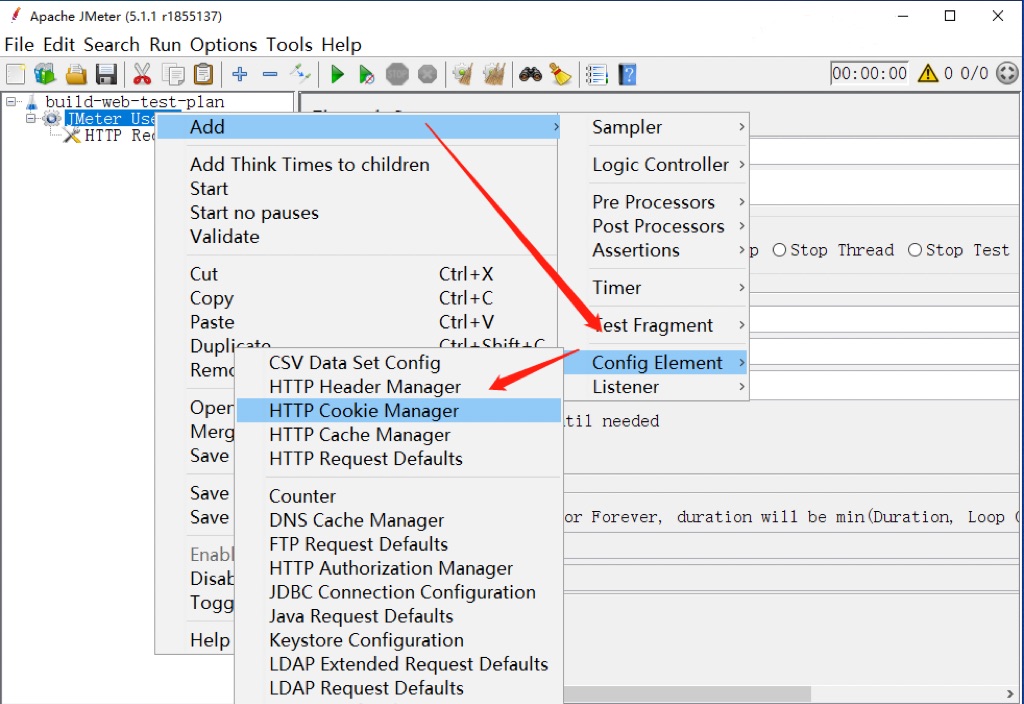Click the Reset Search yellow broom icon
Image resolution: width=1024 pixels, height=704 pixels.
tap(560, 74)
